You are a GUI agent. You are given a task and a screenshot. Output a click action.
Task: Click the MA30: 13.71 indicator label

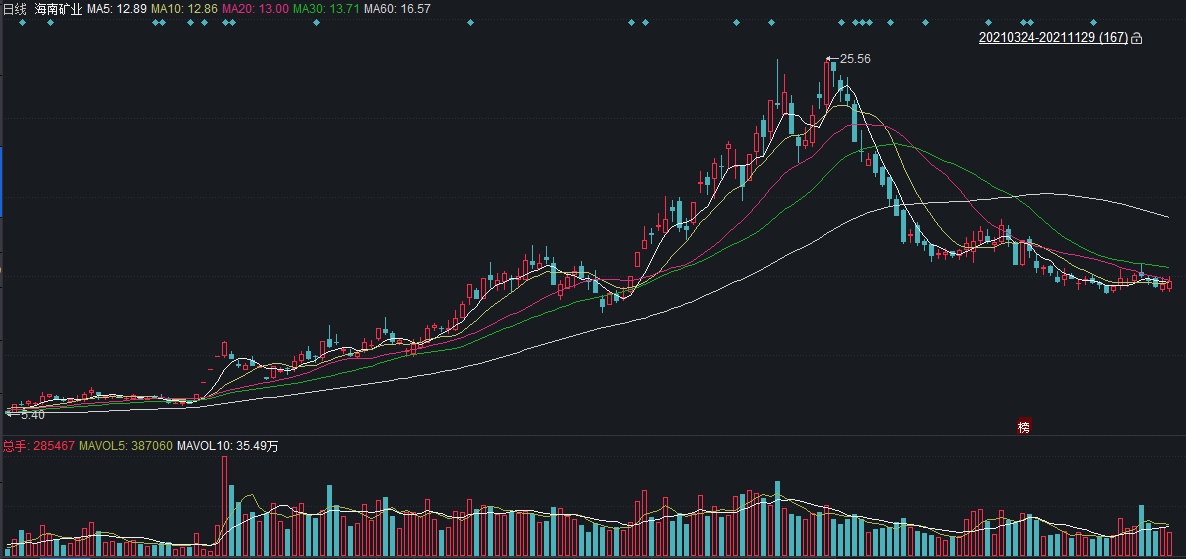[x=326, y=9]
